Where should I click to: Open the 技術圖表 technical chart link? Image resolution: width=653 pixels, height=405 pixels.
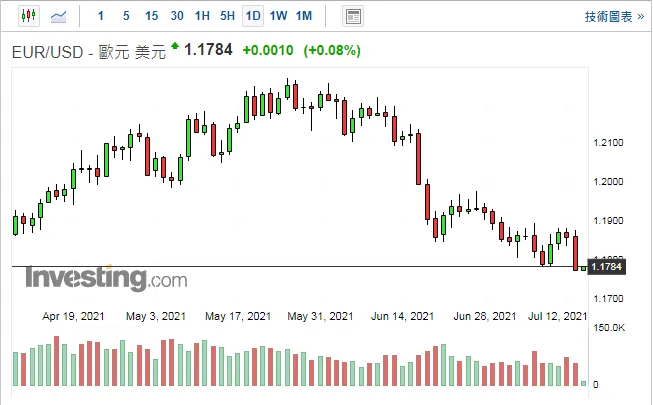pos(608,17)
